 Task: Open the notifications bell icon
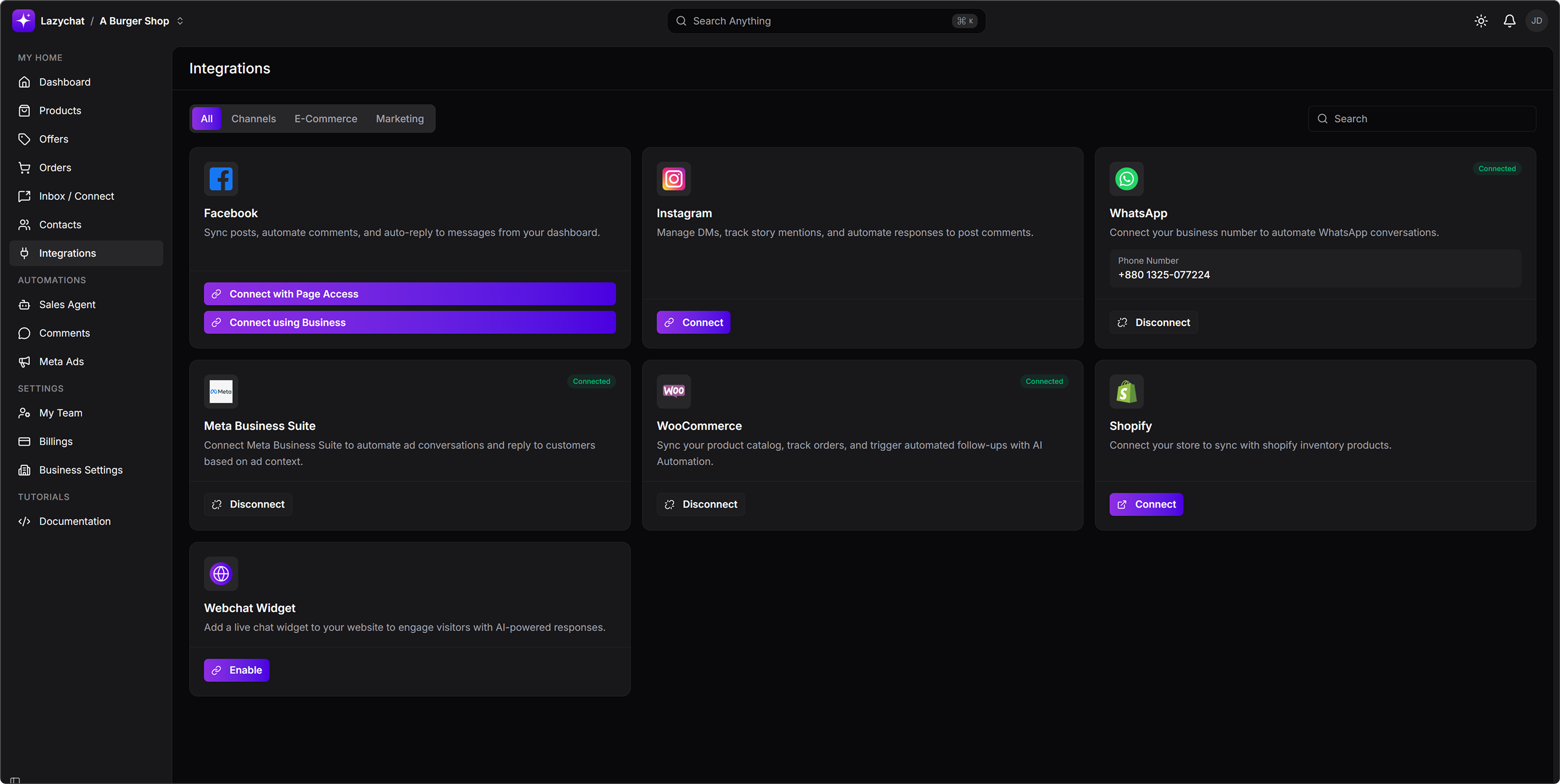1509,21
